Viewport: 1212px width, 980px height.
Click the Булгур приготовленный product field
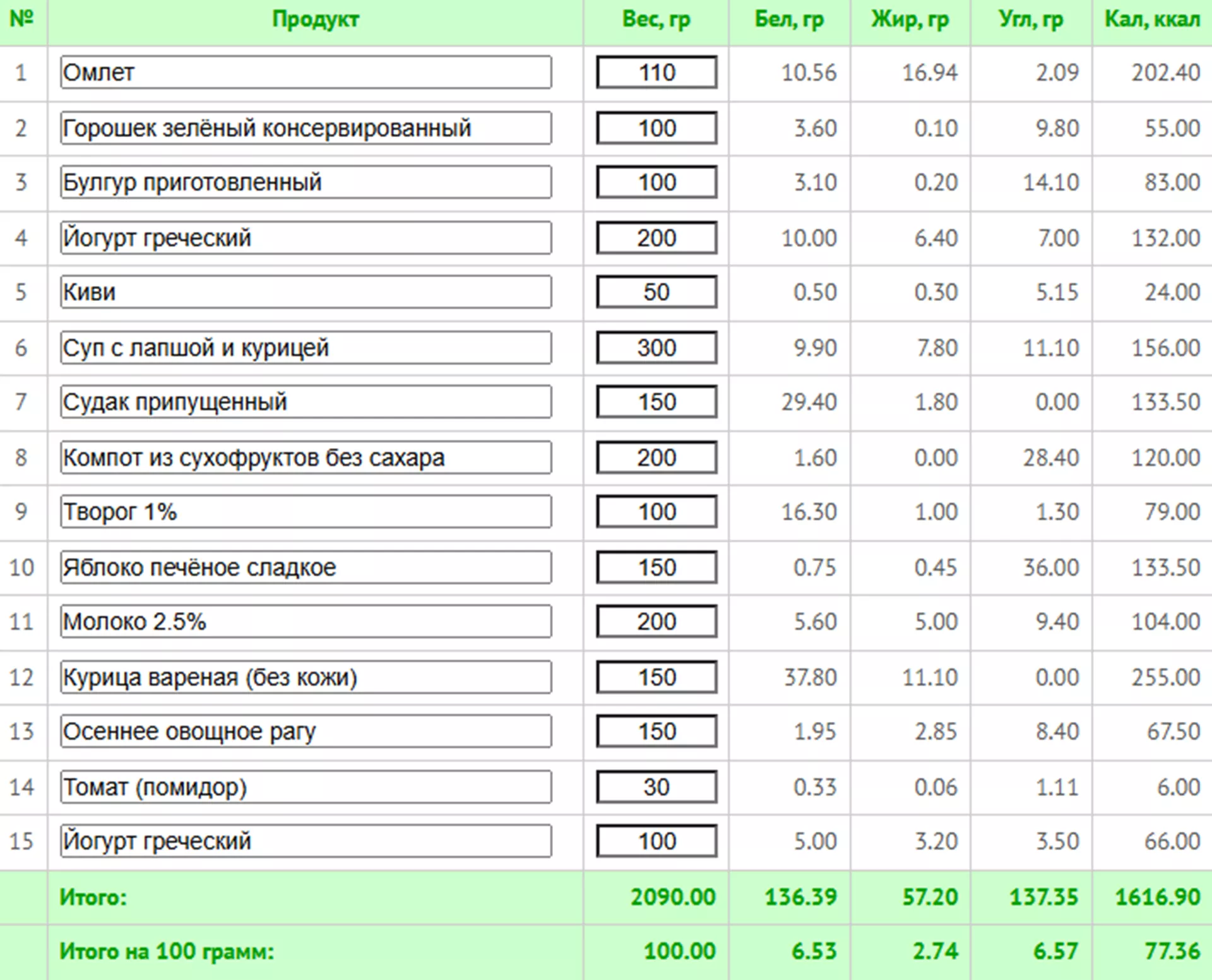(306, 182)
